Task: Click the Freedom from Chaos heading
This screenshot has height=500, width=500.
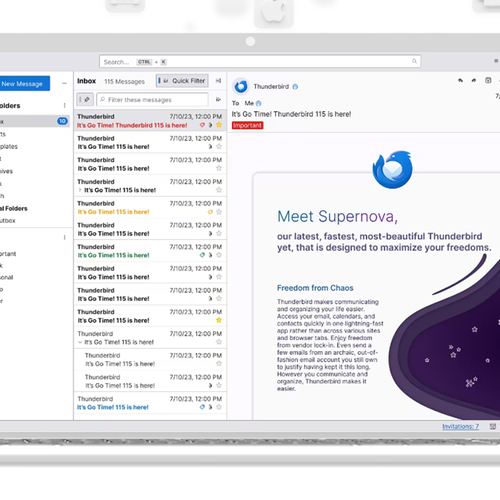Action: coord(315,288)
